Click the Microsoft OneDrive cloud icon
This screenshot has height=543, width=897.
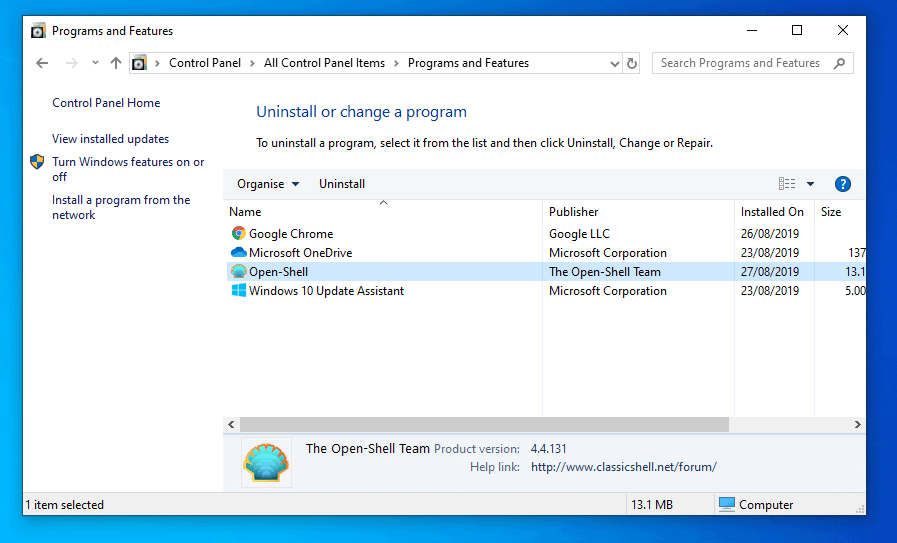point(238,253)
